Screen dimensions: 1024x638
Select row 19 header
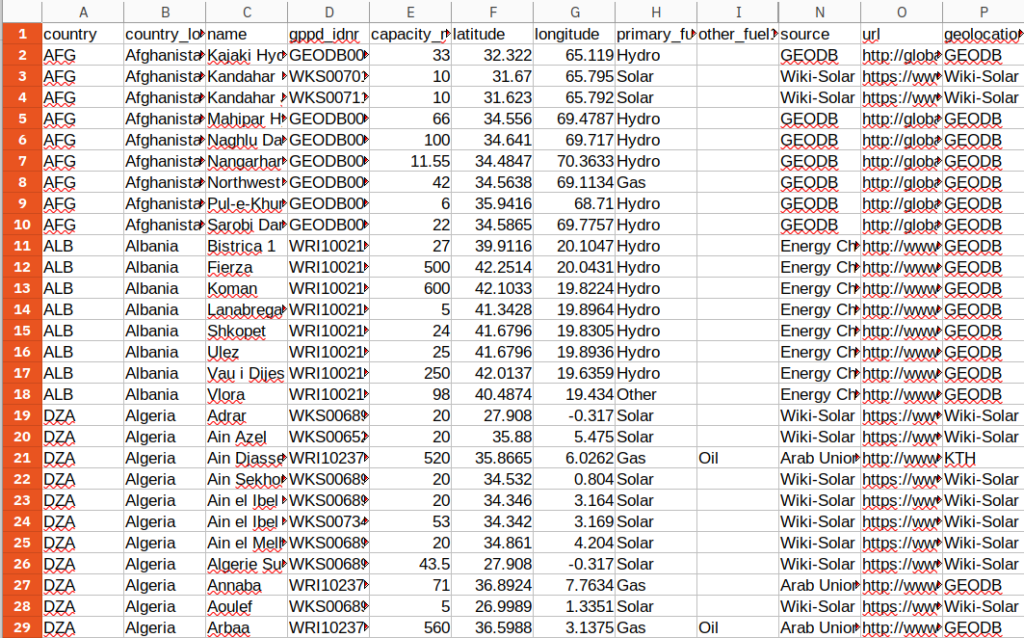tap(22, 416)
